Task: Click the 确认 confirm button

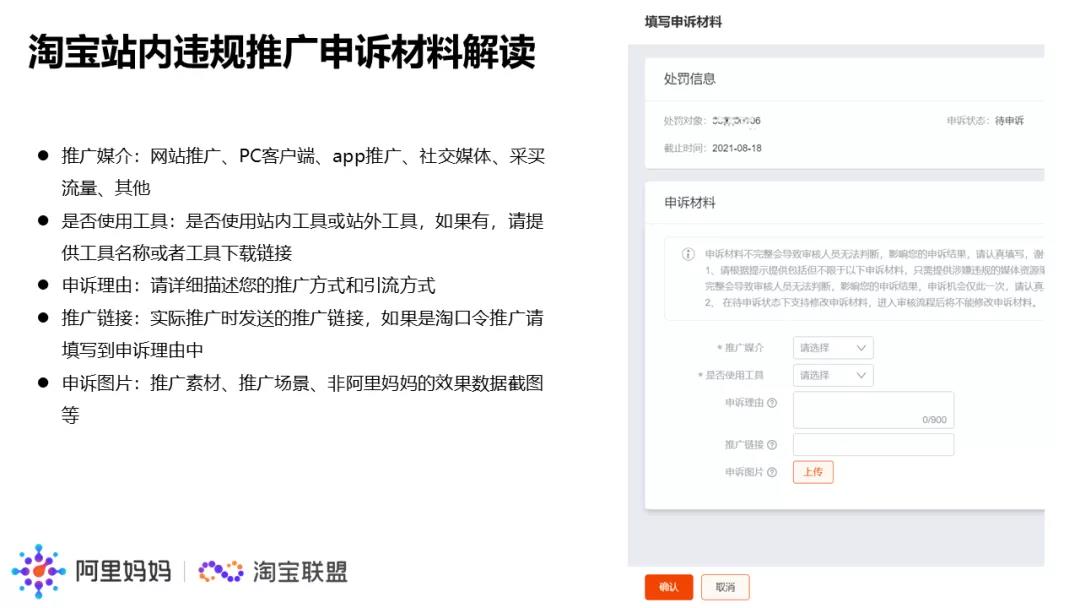Action: (x=669, y=587)
